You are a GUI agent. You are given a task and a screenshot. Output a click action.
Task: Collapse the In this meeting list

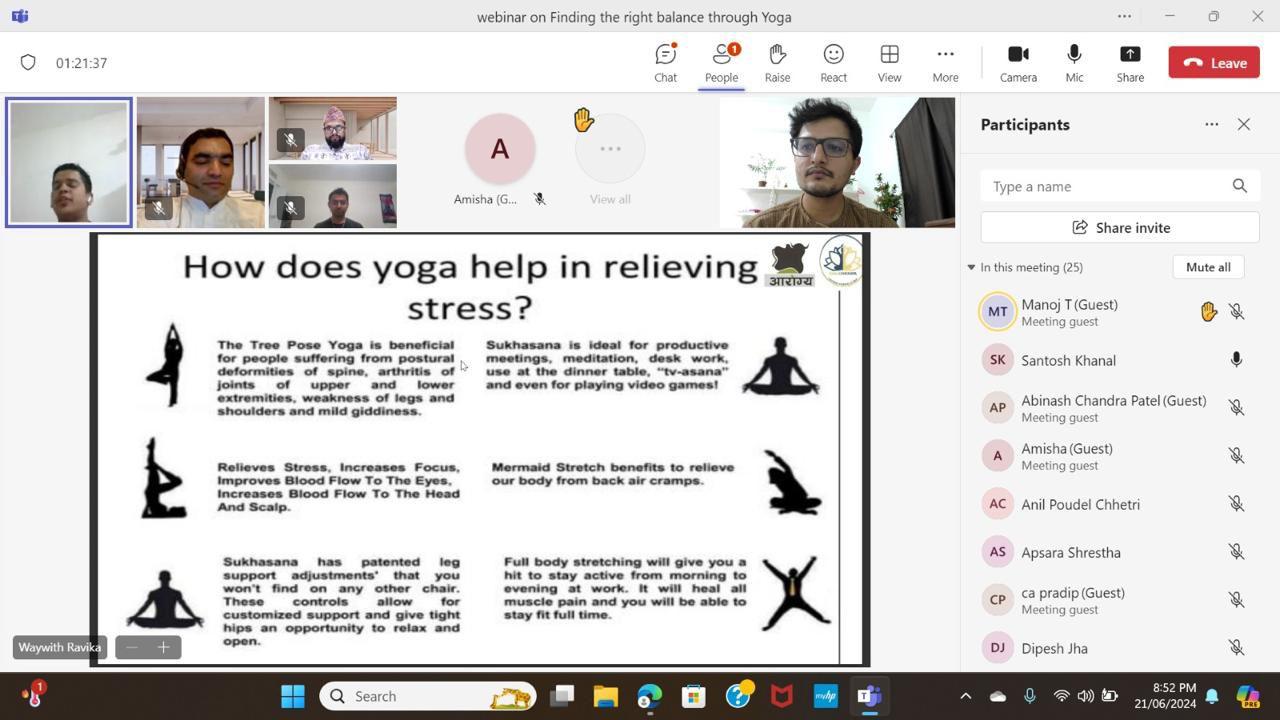pyautogui.click(x=971, y=267)
